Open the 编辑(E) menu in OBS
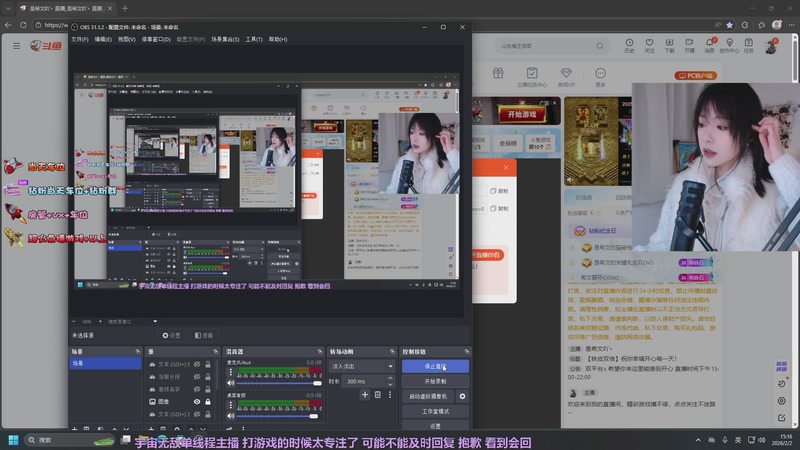 pos(103,39)
